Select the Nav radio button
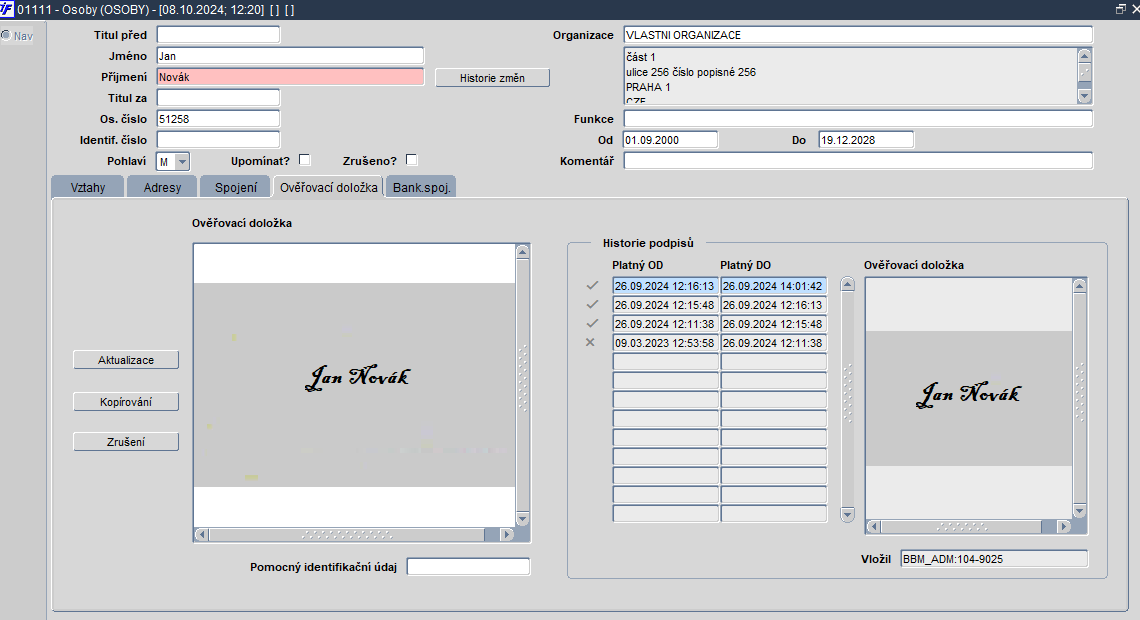The height and width of the screenshot is (620, 1140). [x=6, y=35]
